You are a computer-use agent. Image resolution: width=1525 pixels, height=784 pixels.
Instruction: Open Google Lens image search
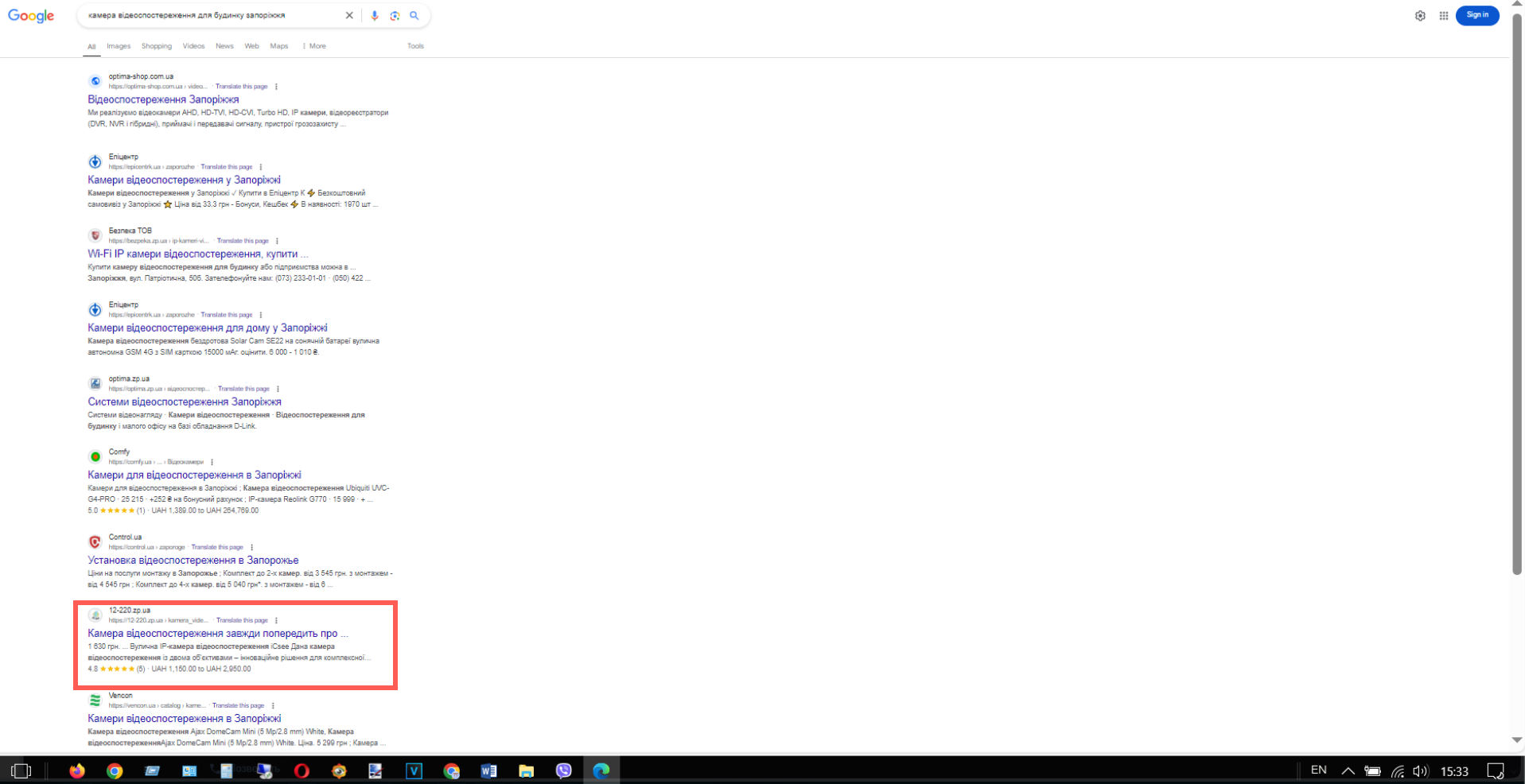[x=395, y=15]
